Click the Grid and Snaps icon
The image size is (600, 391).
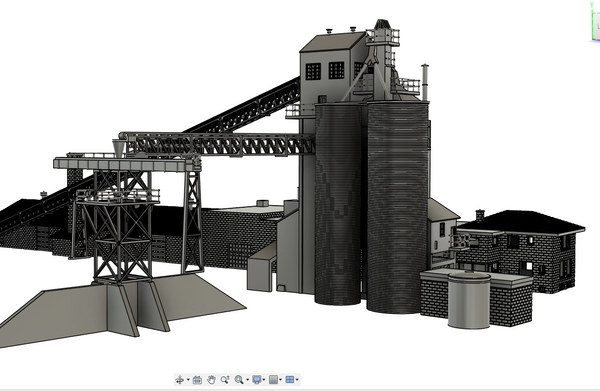click(x=273, y=380)
